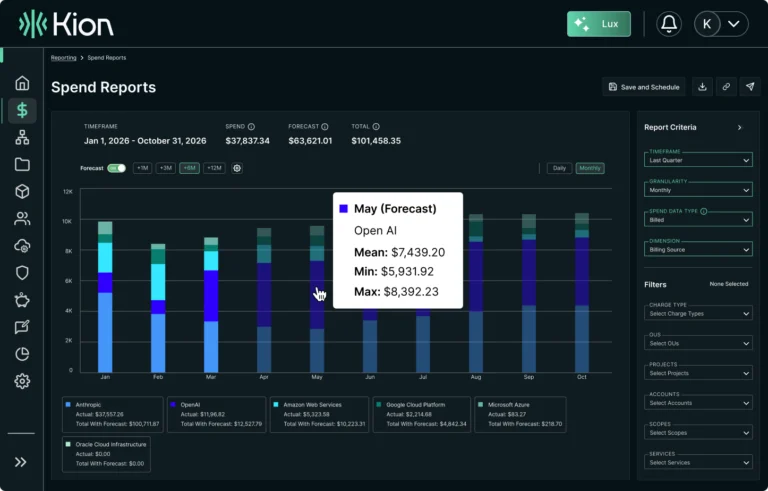Open the Select Scopes dropdown

tap(698, 433)
